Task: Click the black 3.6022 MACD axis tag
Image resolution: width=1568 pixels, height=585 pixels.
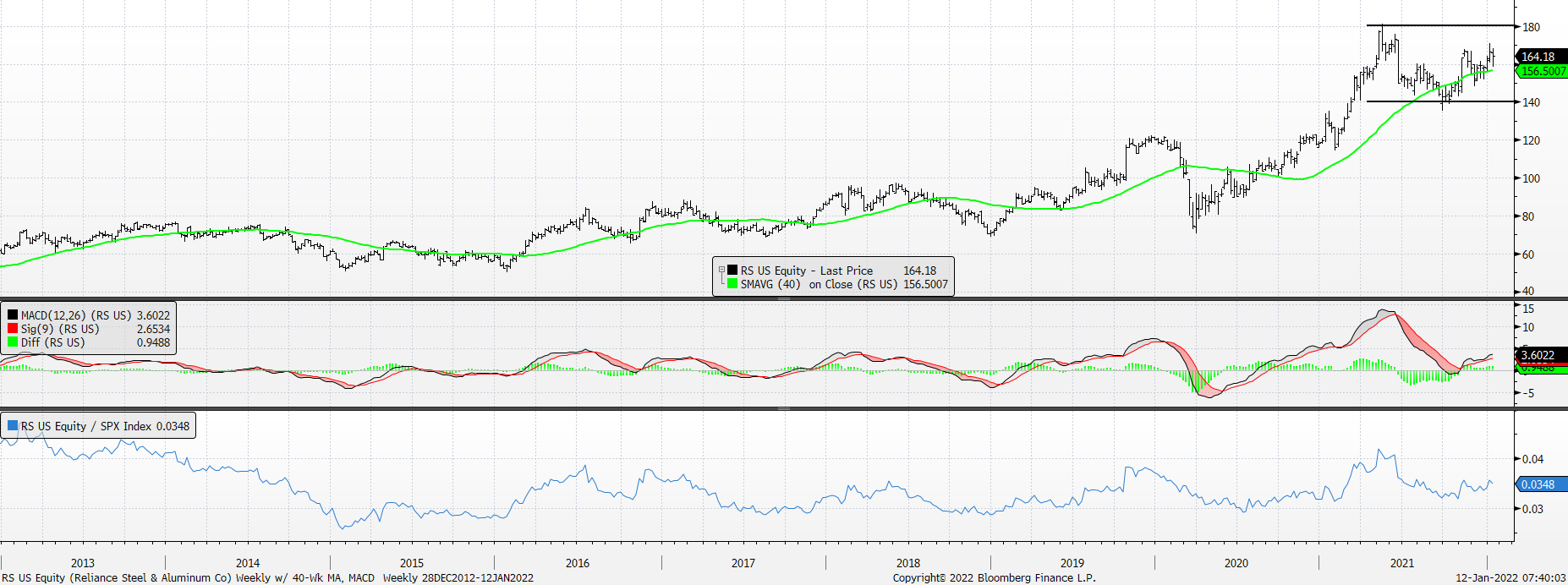Action: [x=1542, y=355]
